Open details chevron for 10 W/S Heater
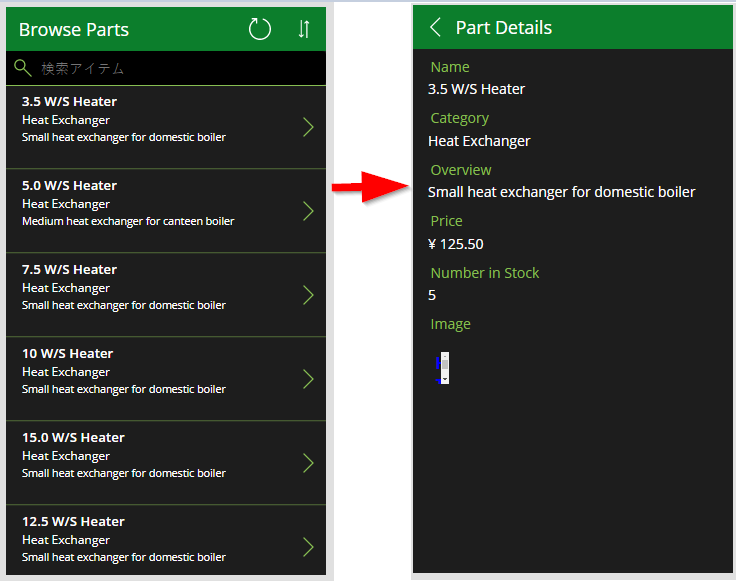The height and width of the screenshot is (581, 736). (x=308, y=379)
